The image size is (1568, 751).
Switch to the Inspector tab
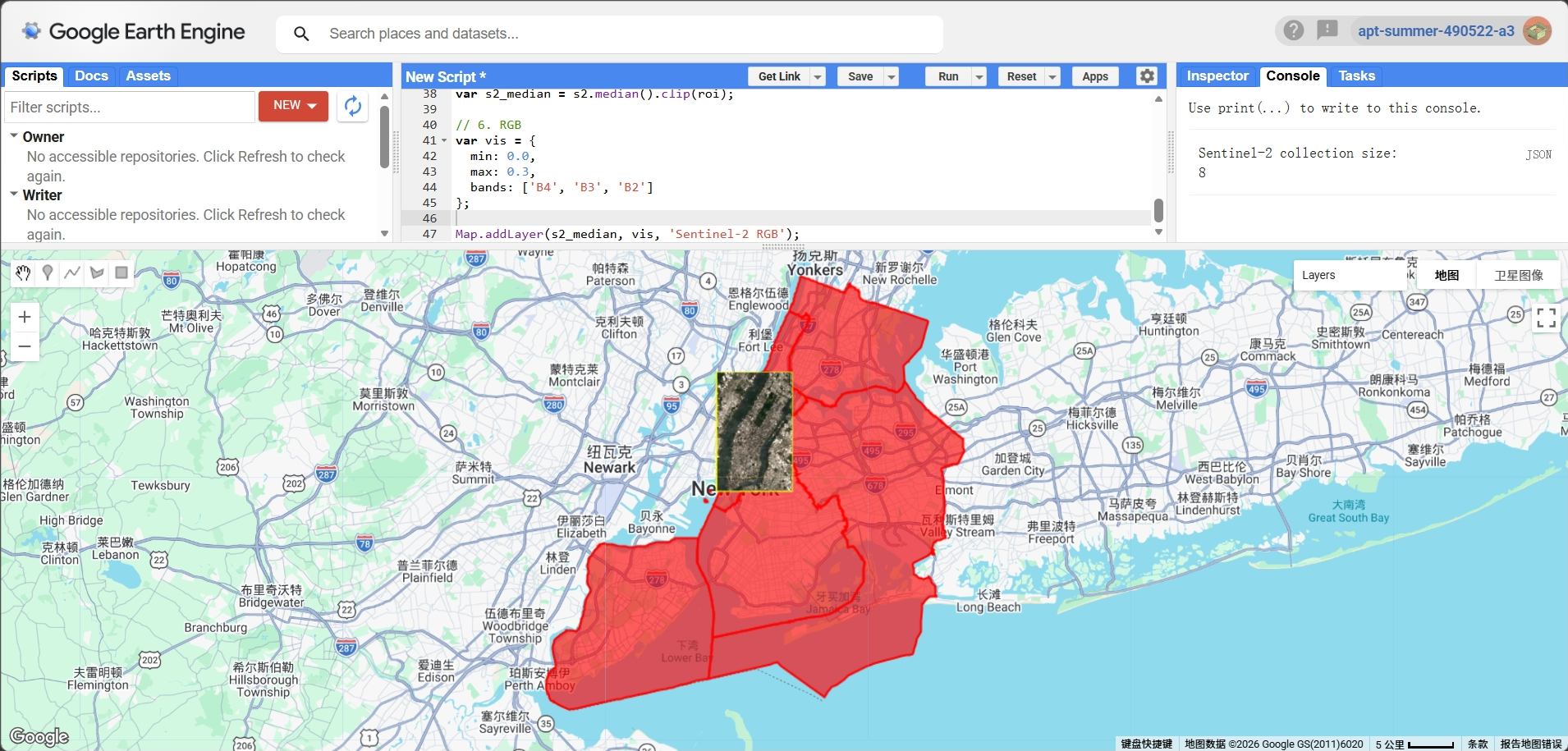pos(1217,76)
